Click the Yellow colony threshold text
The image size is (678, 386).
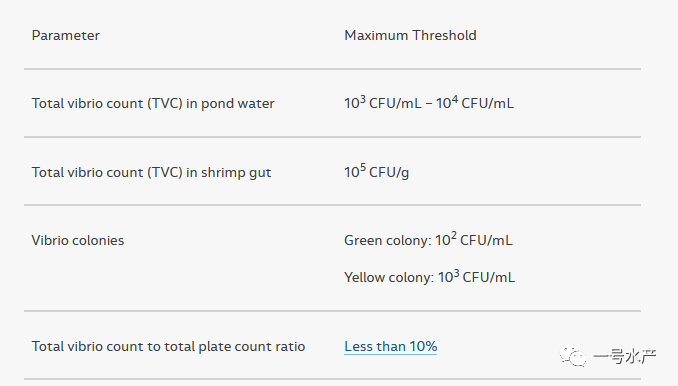[429, 277]
